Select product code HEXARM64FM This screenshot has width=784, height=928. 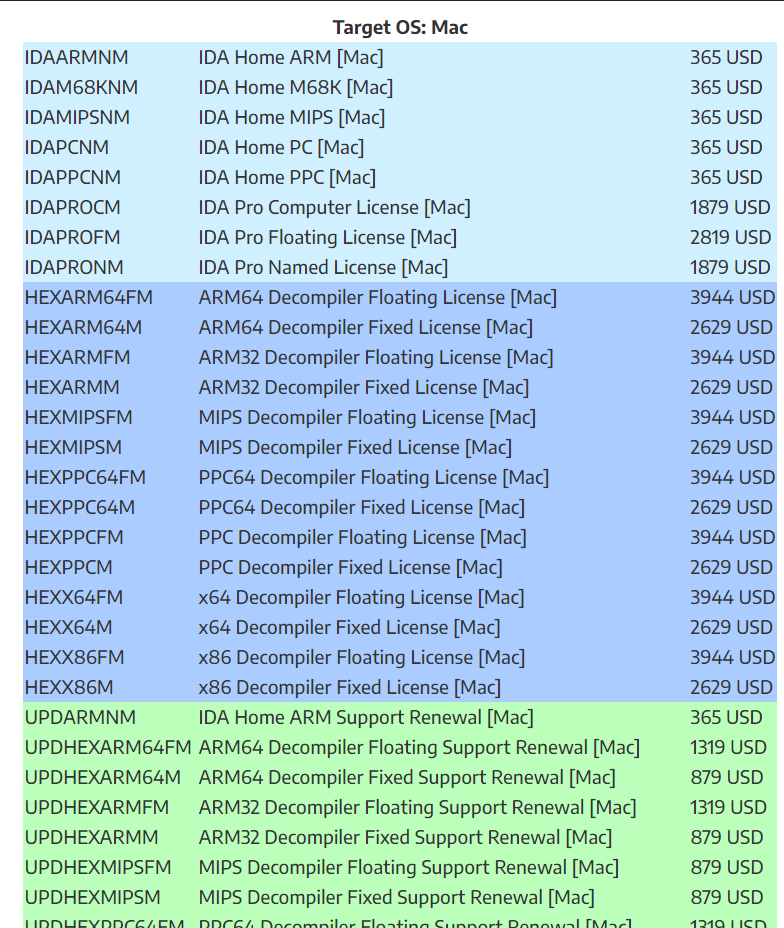89,297
